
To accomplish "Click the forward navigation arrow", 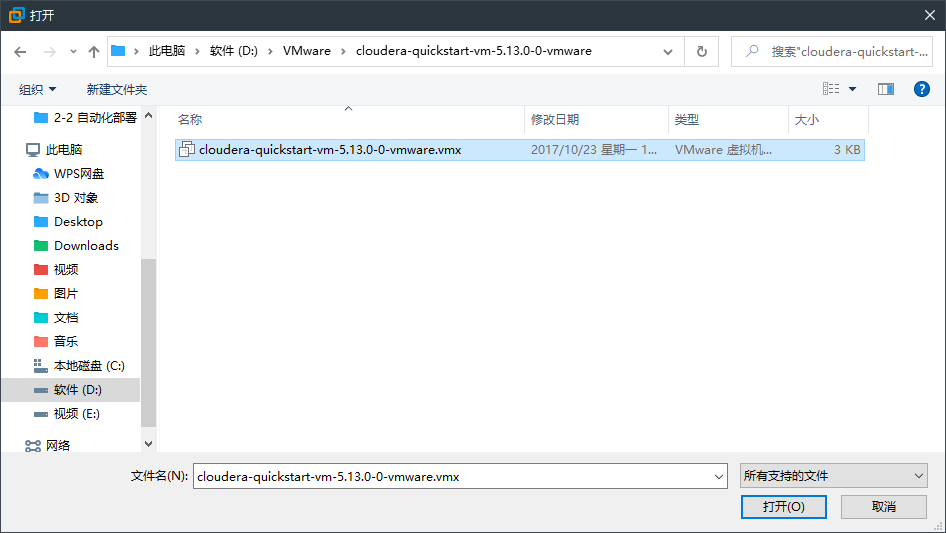I will coord(49,52).
